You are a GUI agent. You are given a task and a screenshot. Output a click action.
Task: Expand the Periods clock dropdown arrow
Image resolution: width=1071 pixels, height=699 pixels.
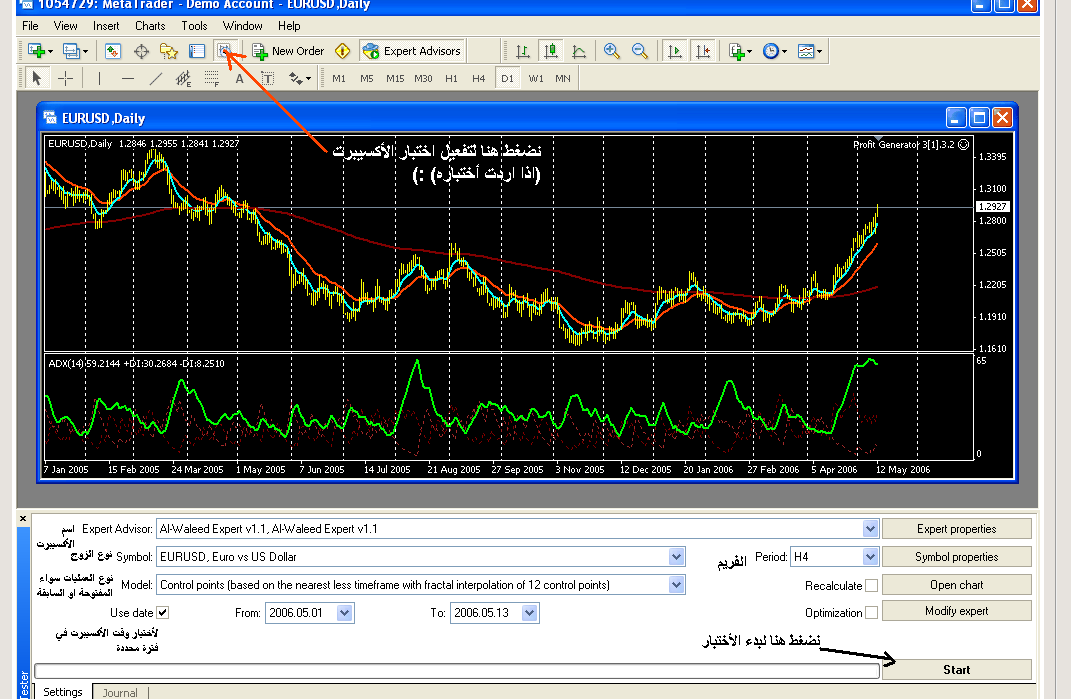(x=784, y=52)
